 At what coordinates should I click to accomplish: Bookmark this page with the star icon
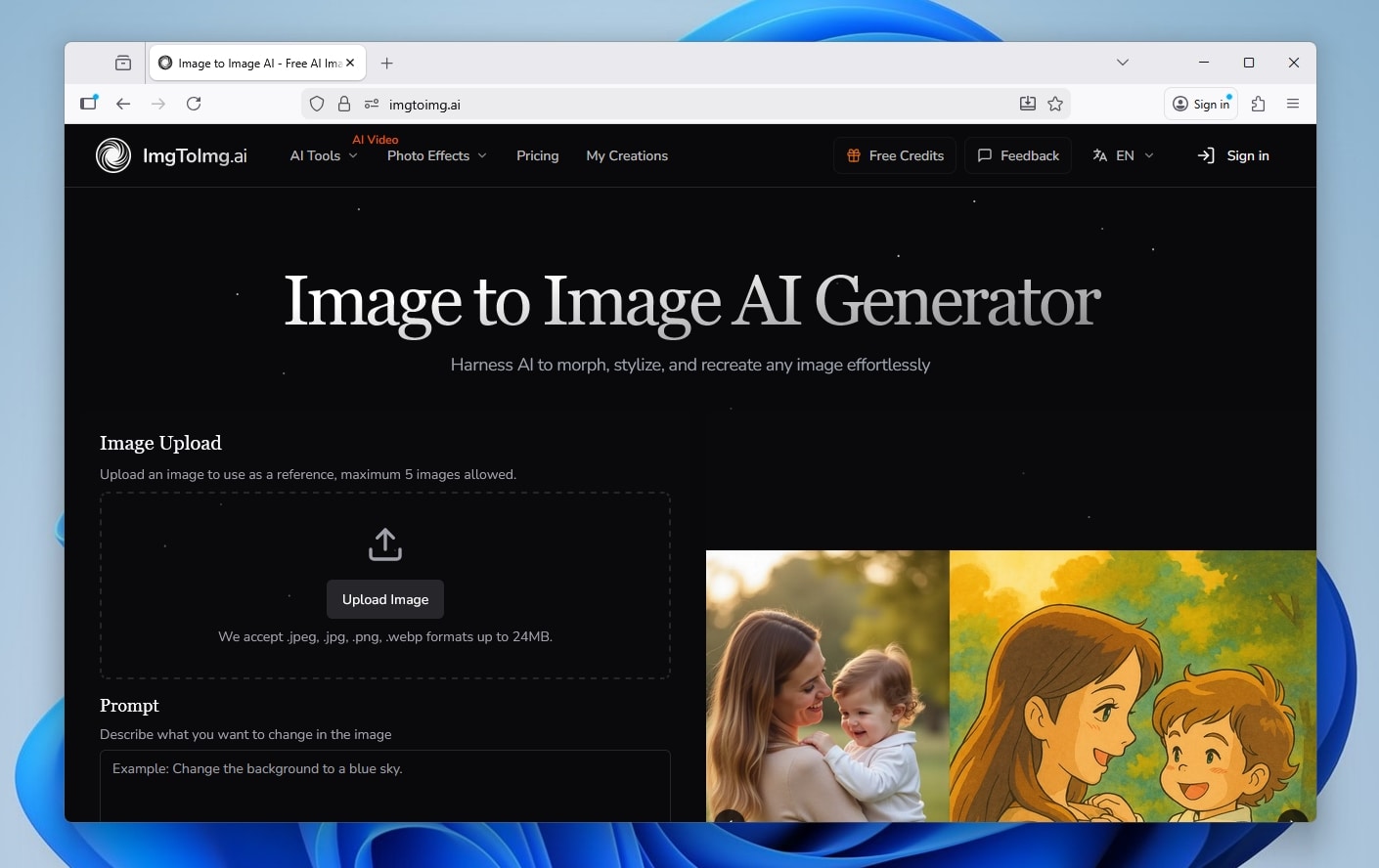1055,104
